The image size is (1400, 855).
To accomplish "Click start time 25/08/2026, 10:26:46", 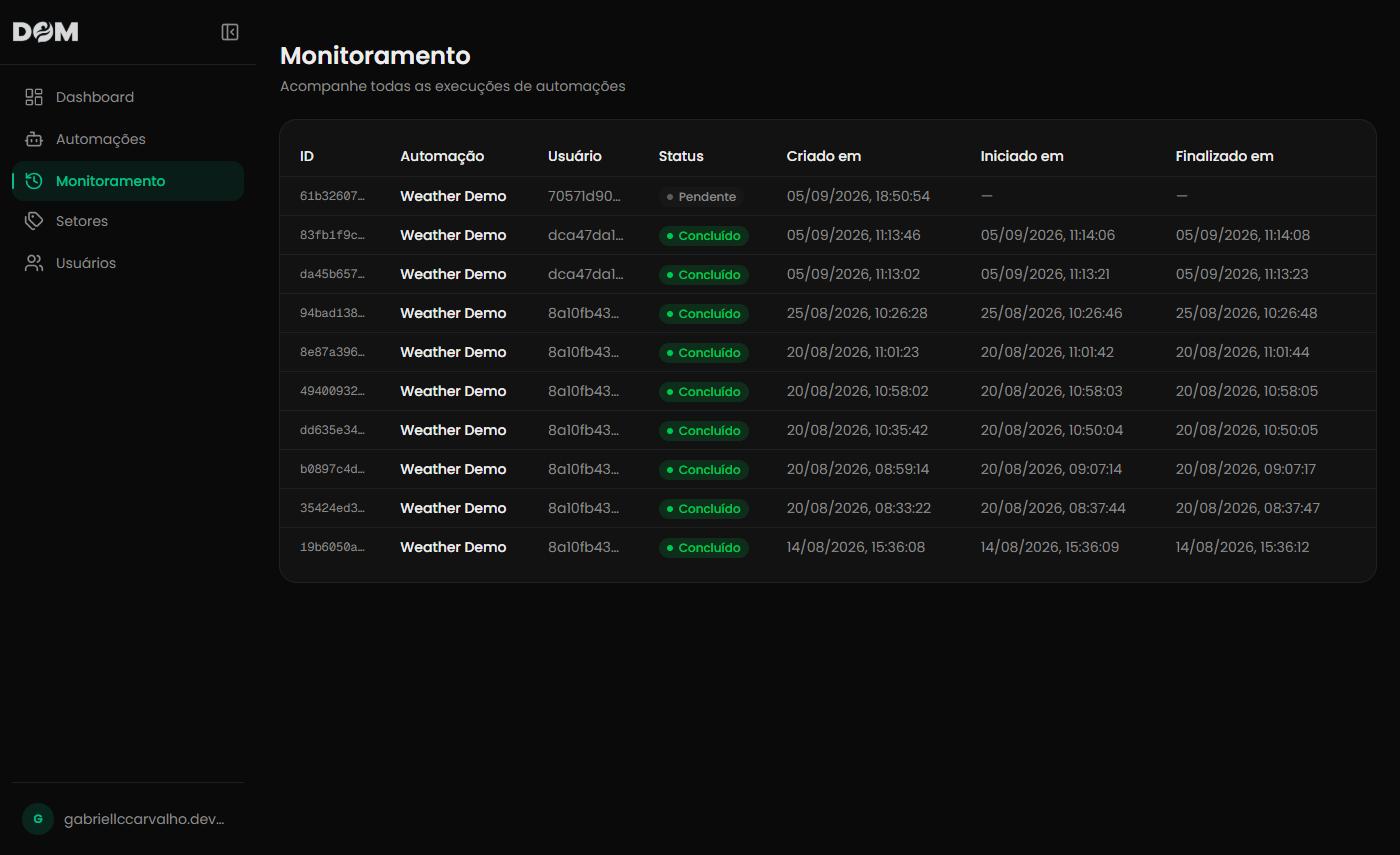I will (x=1052, y=313).
